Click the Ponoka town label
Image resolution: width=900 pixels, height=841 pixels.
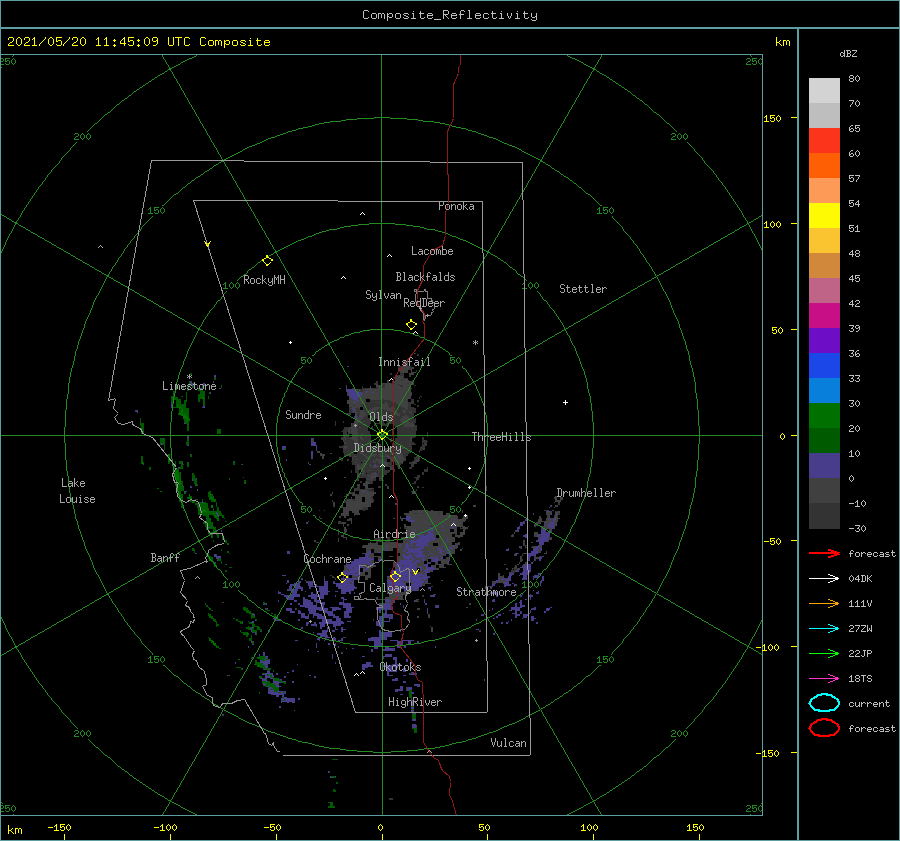456,207
